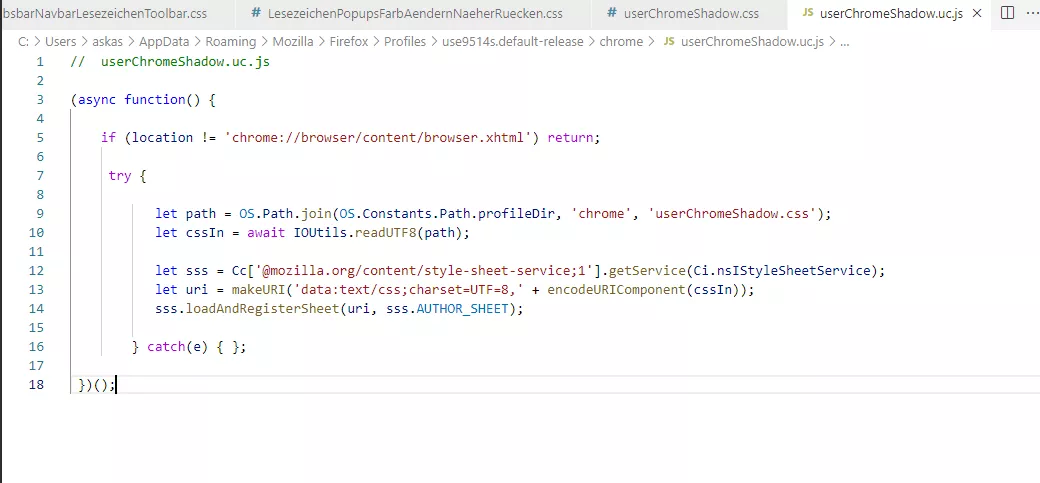The image size is (1040, 483).
Task: Click 'Ci.nsIStyleSheetService' on line 12
Action: (x=781, y=271)
